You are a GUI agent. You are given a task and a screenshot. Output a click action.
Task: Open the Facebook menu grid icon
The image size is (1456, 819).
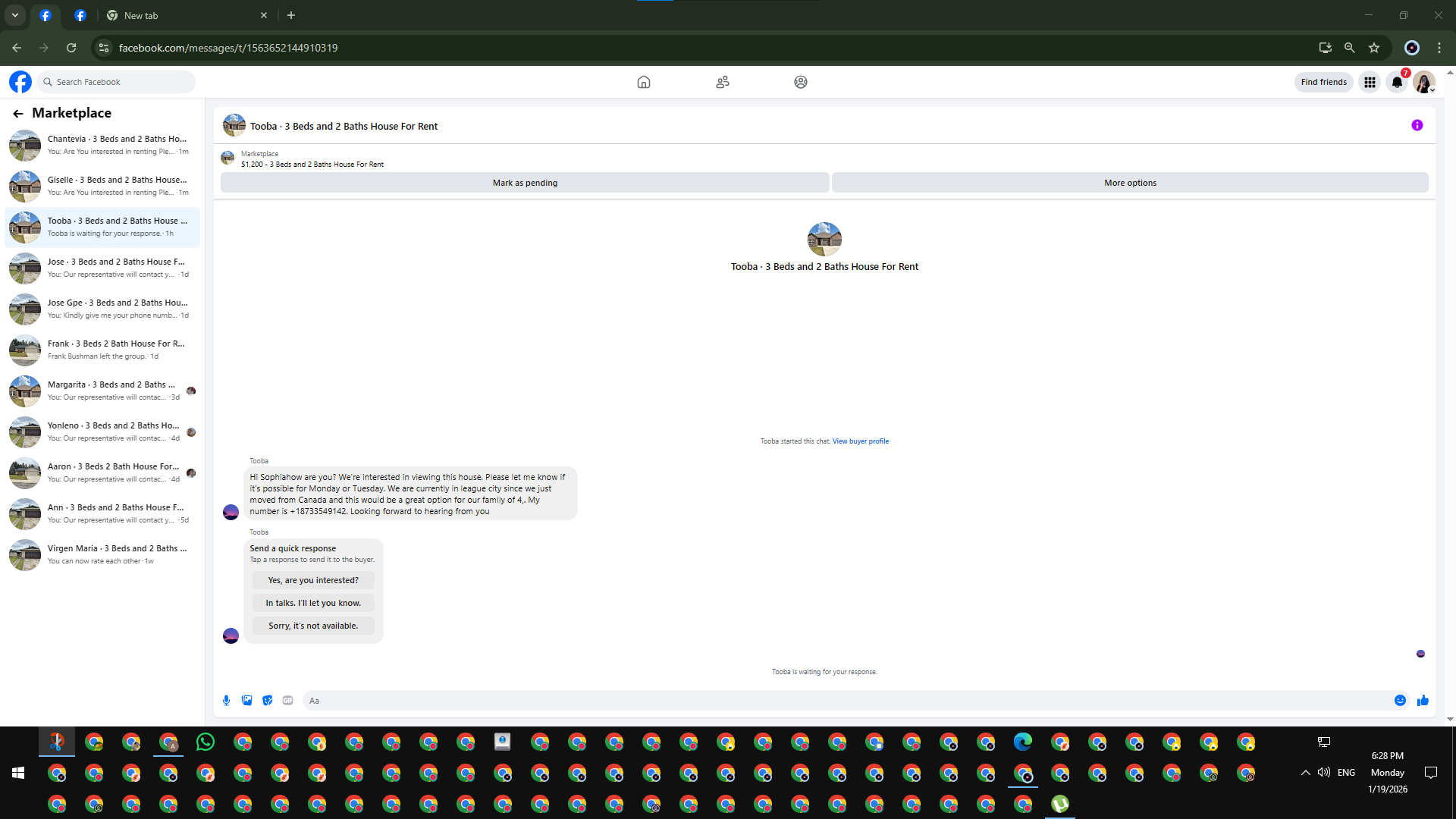(1370, 82)
